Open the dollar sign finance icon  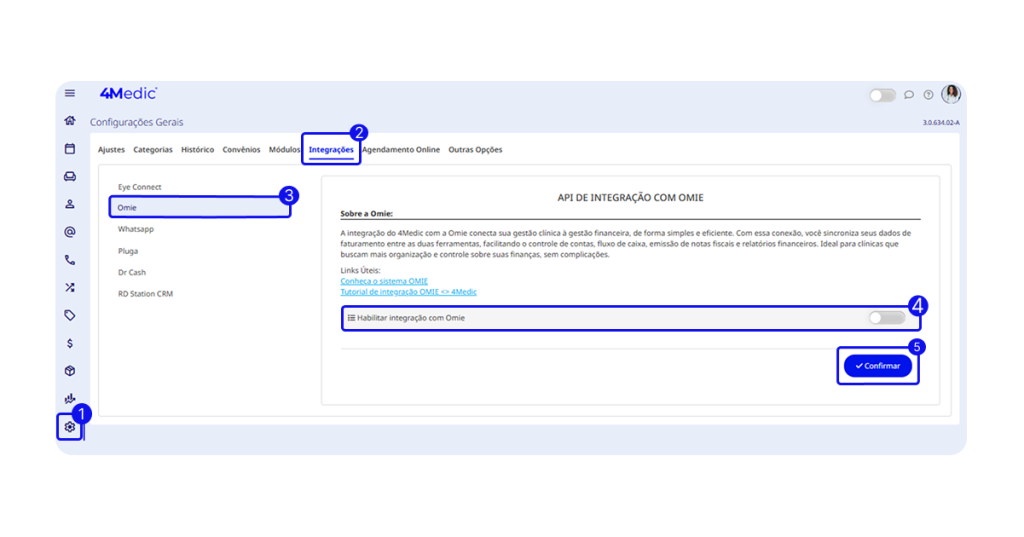point(70,343)
